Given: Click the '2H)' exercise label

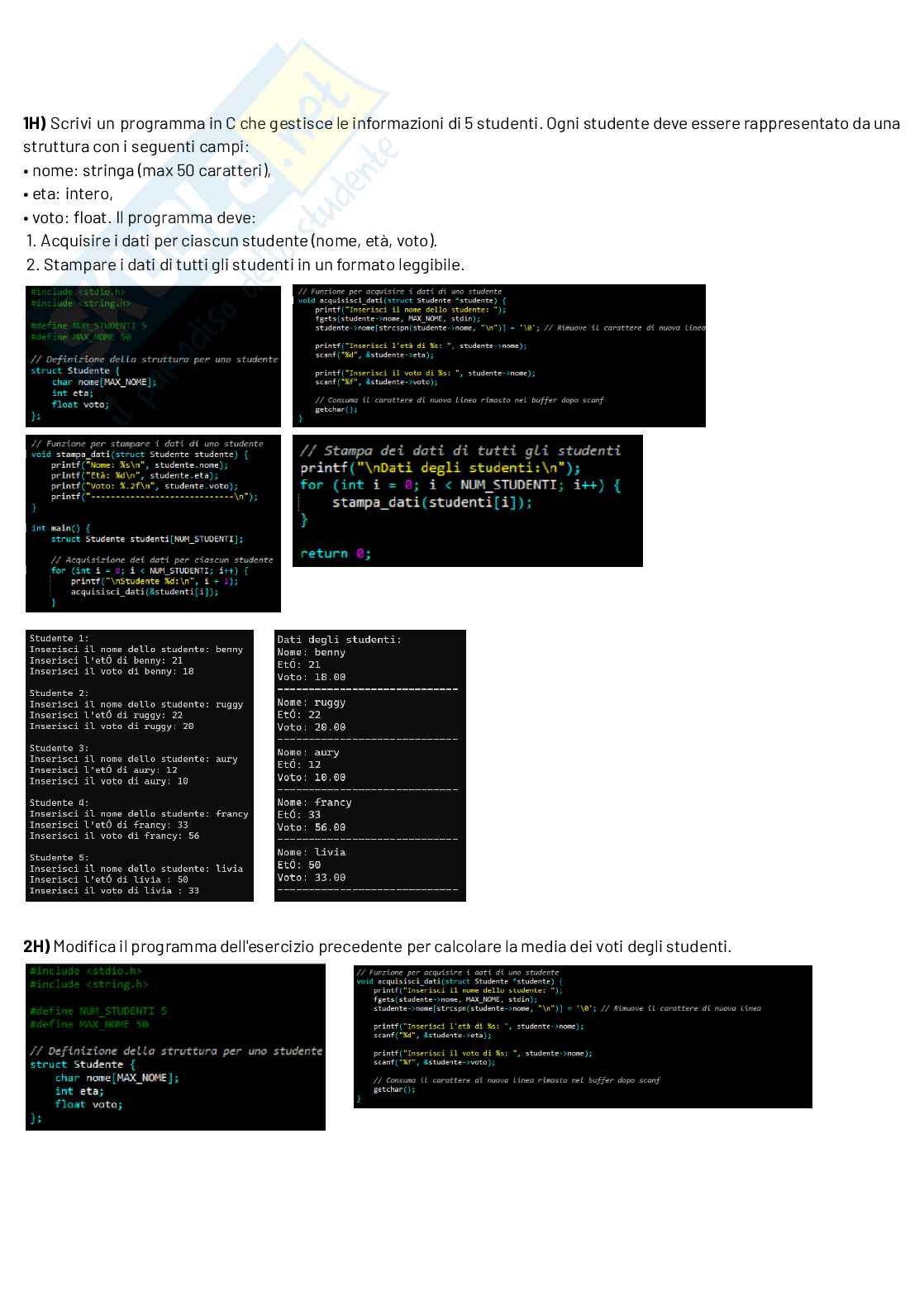Looking at the screenshot, I should [36, 946].
